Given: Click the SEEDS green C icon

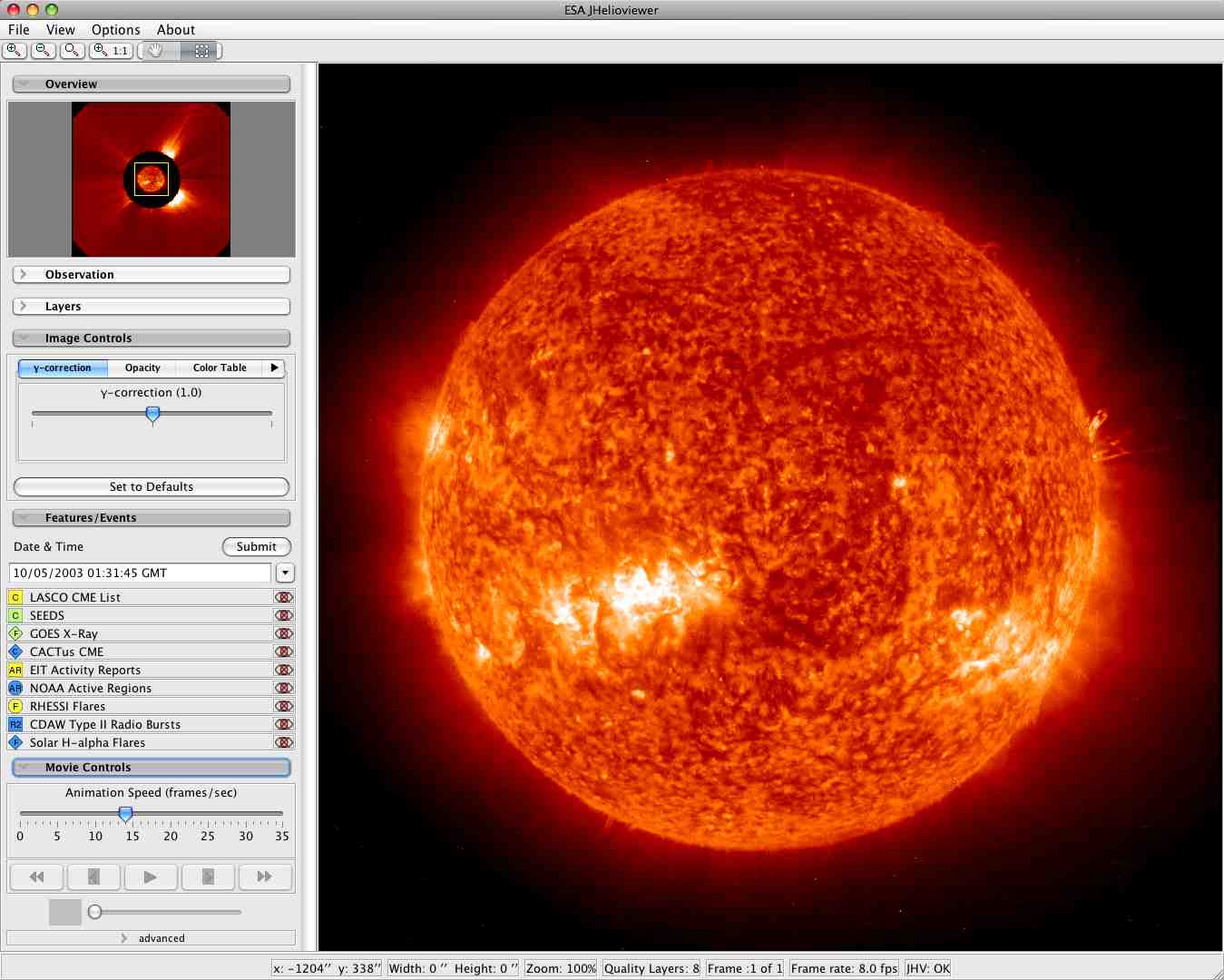Looking at the screenshot, I should pos(15,615).
